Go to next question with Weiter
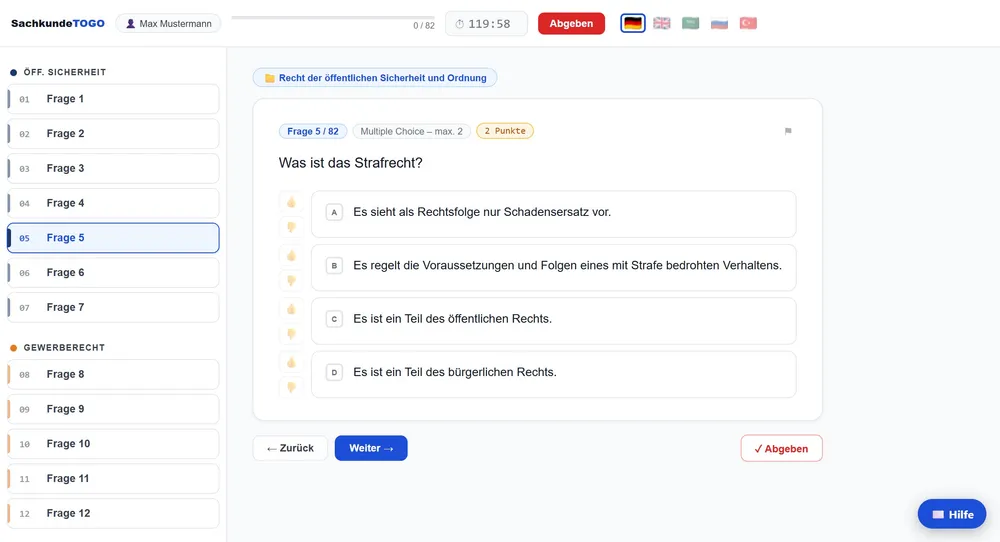Screen dimensions: 1000x542 (371, 448)
